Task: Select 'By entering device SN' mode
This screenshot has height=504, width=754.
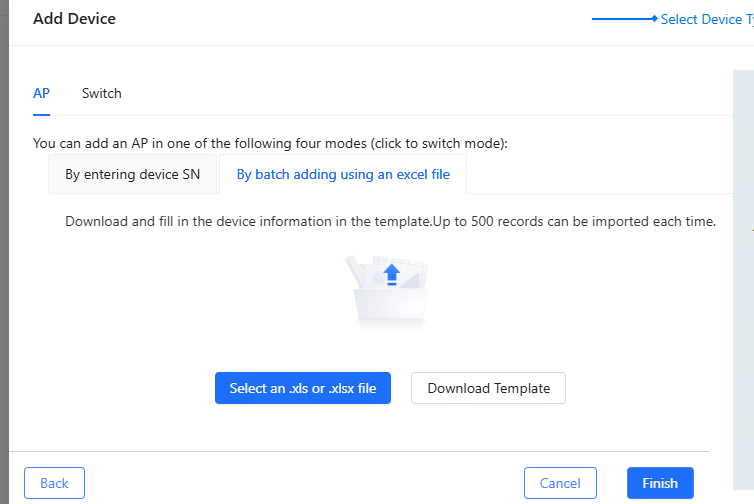Action: [133, 174]
